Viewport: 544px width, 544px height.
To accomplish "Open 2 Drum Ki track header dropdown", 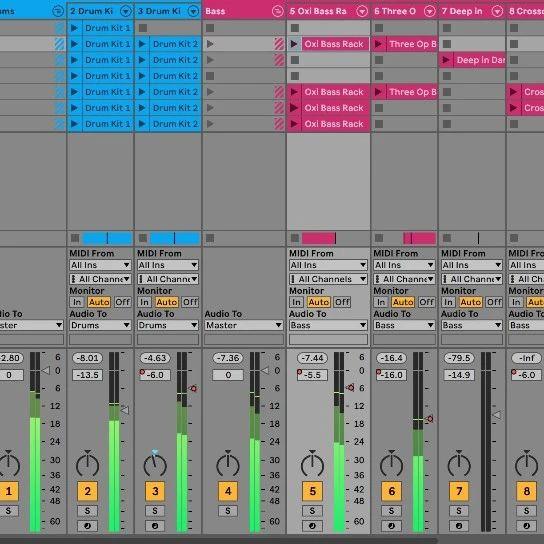I will click(x=126, y=11).
